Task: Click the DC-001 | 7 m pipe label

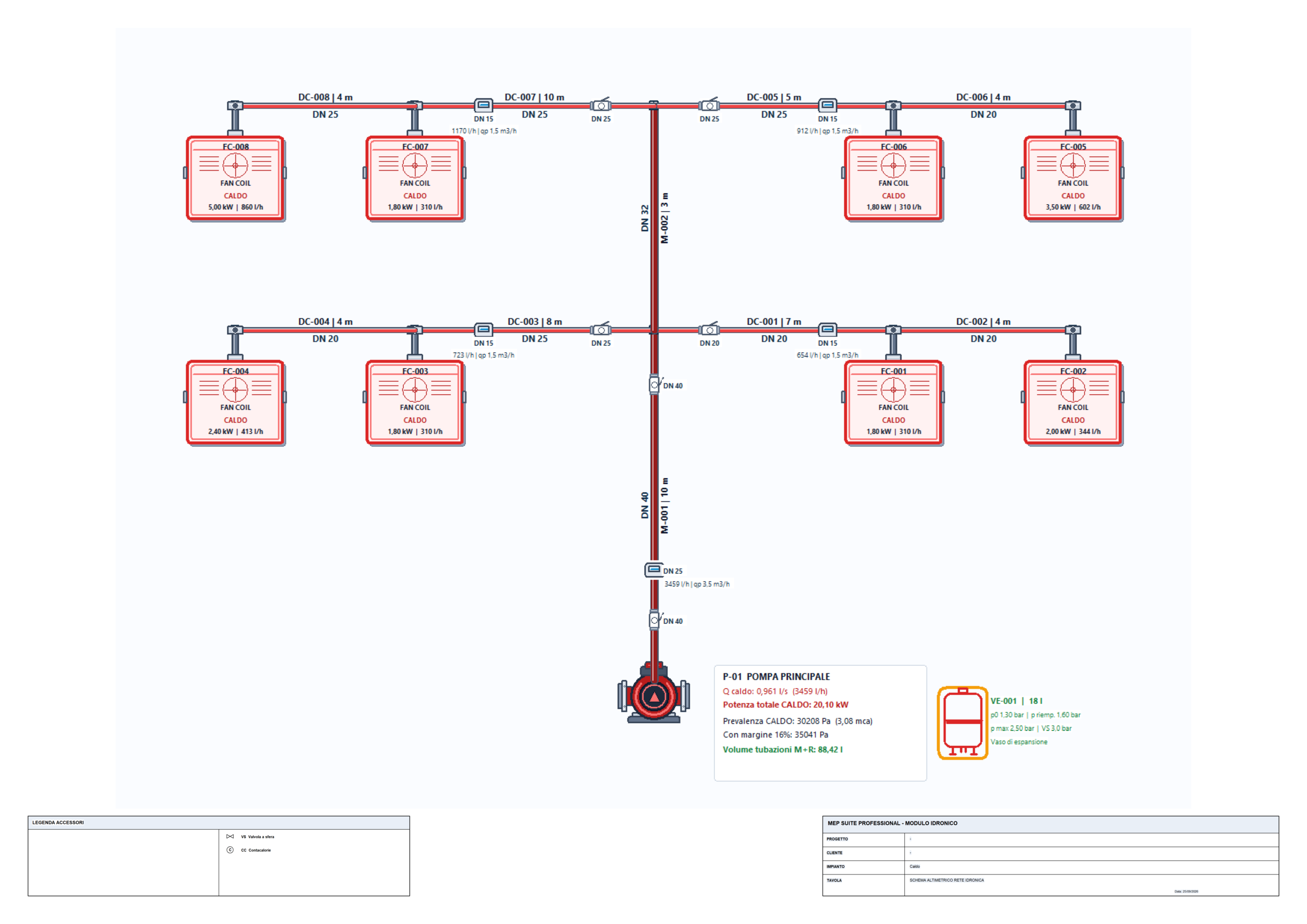Action: (x=773, y=322)
